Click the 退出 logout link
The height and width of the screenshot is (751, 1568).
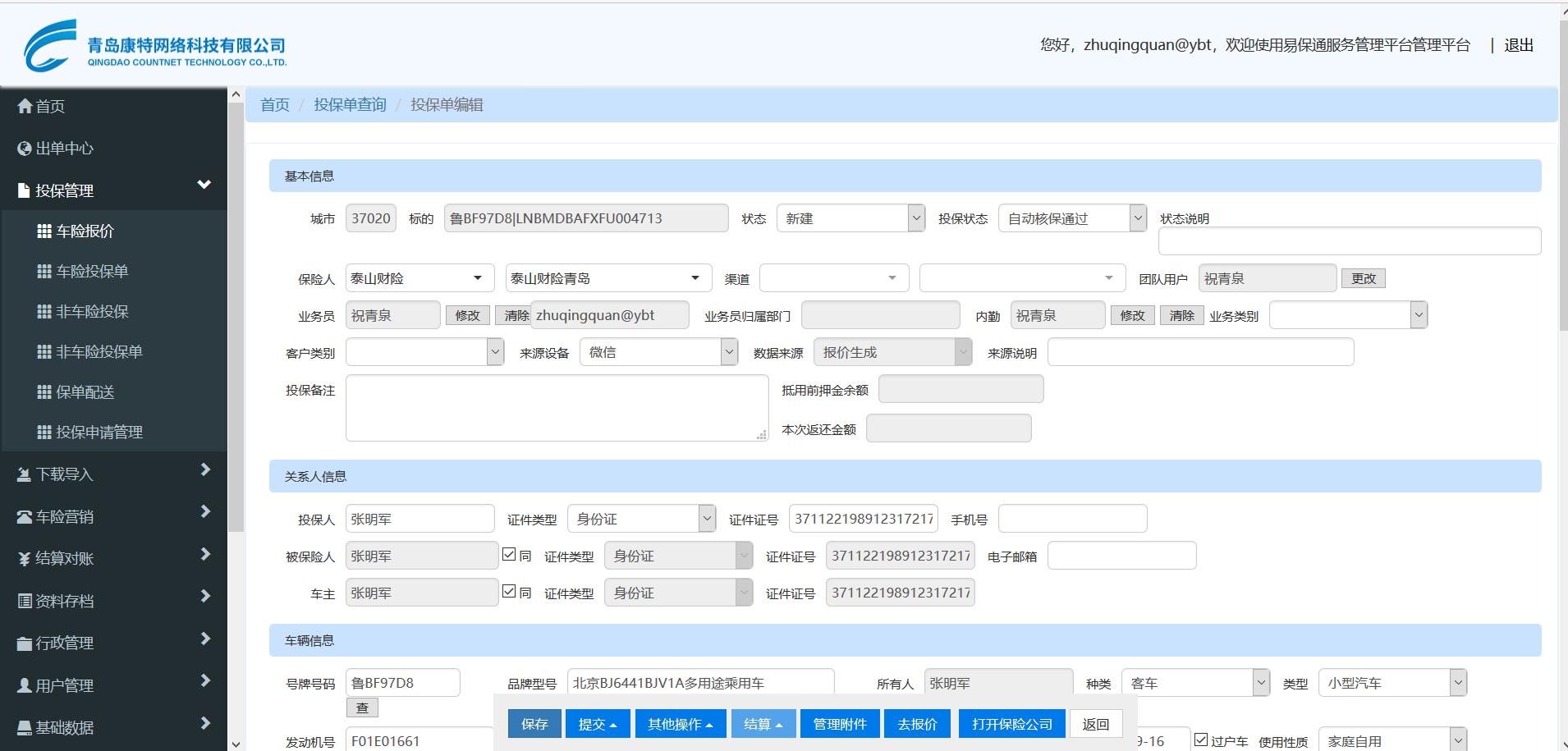[1518, 45]
